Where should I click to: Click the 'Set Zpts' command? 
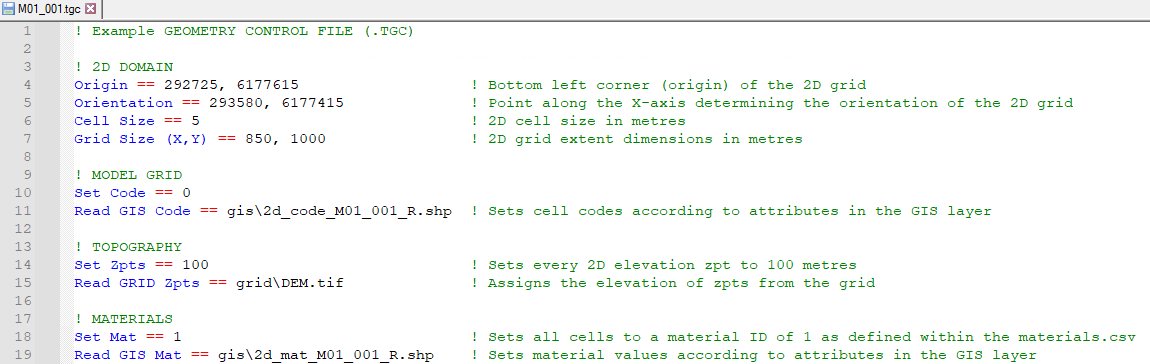coord(110,265)
